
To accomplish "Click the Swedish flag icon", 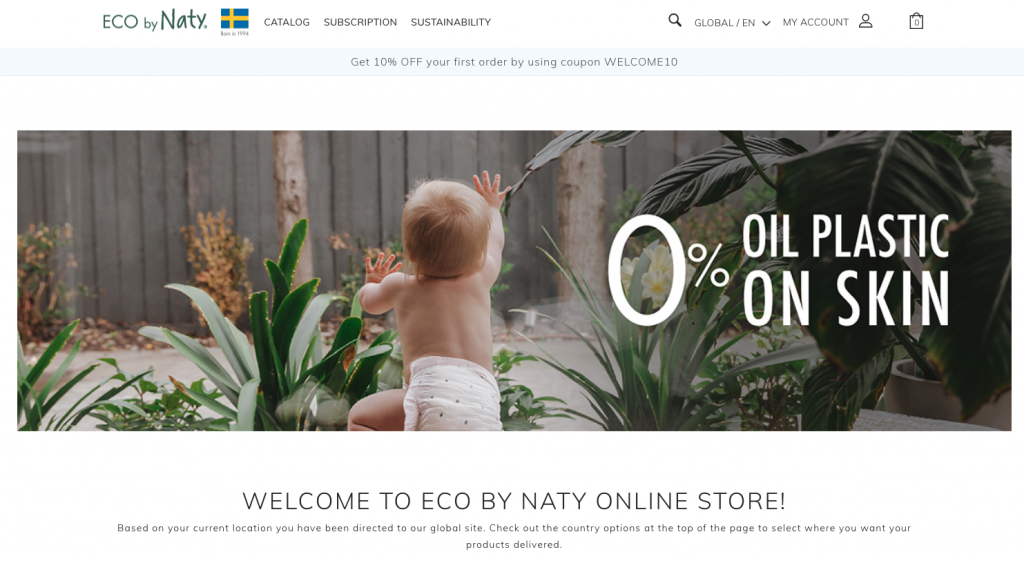I will point(234,19).
